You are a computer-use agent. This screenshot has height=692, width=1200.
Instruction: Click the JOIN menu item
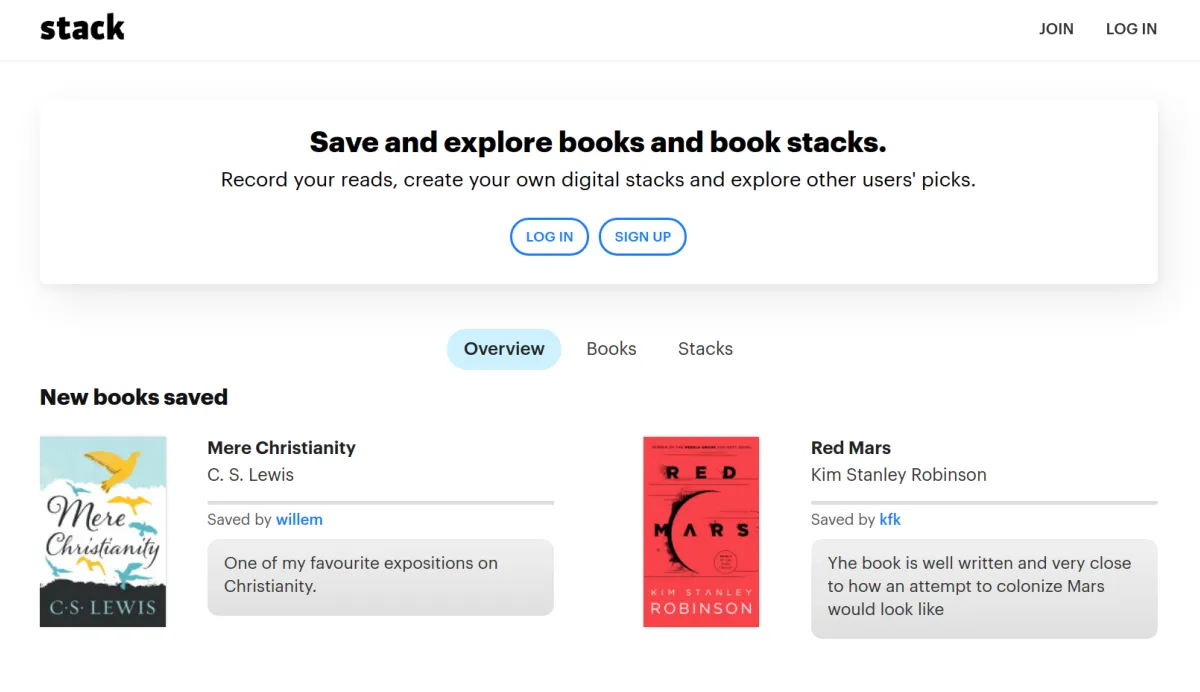pos(1056,29)
